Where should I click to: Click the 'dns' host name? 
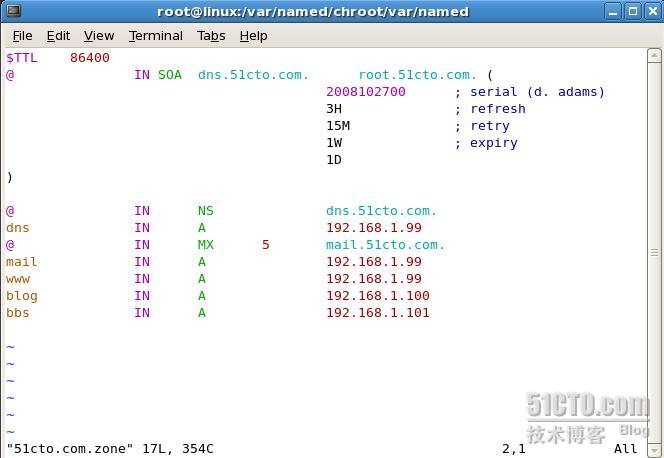tap(18, 228)
